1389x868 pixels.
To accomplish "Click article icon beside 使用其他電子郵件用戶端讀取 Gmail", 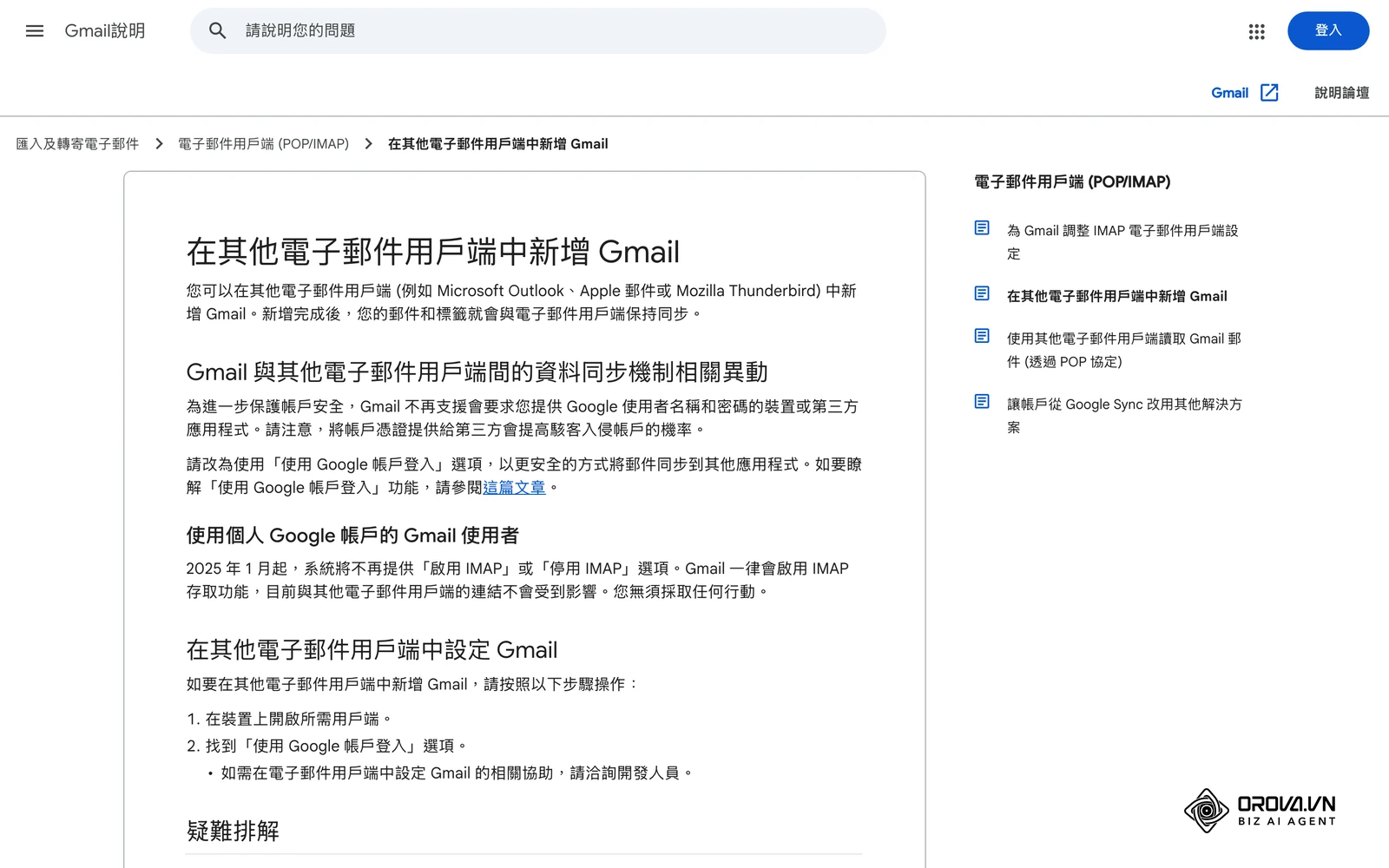I will tap(982, 337).
